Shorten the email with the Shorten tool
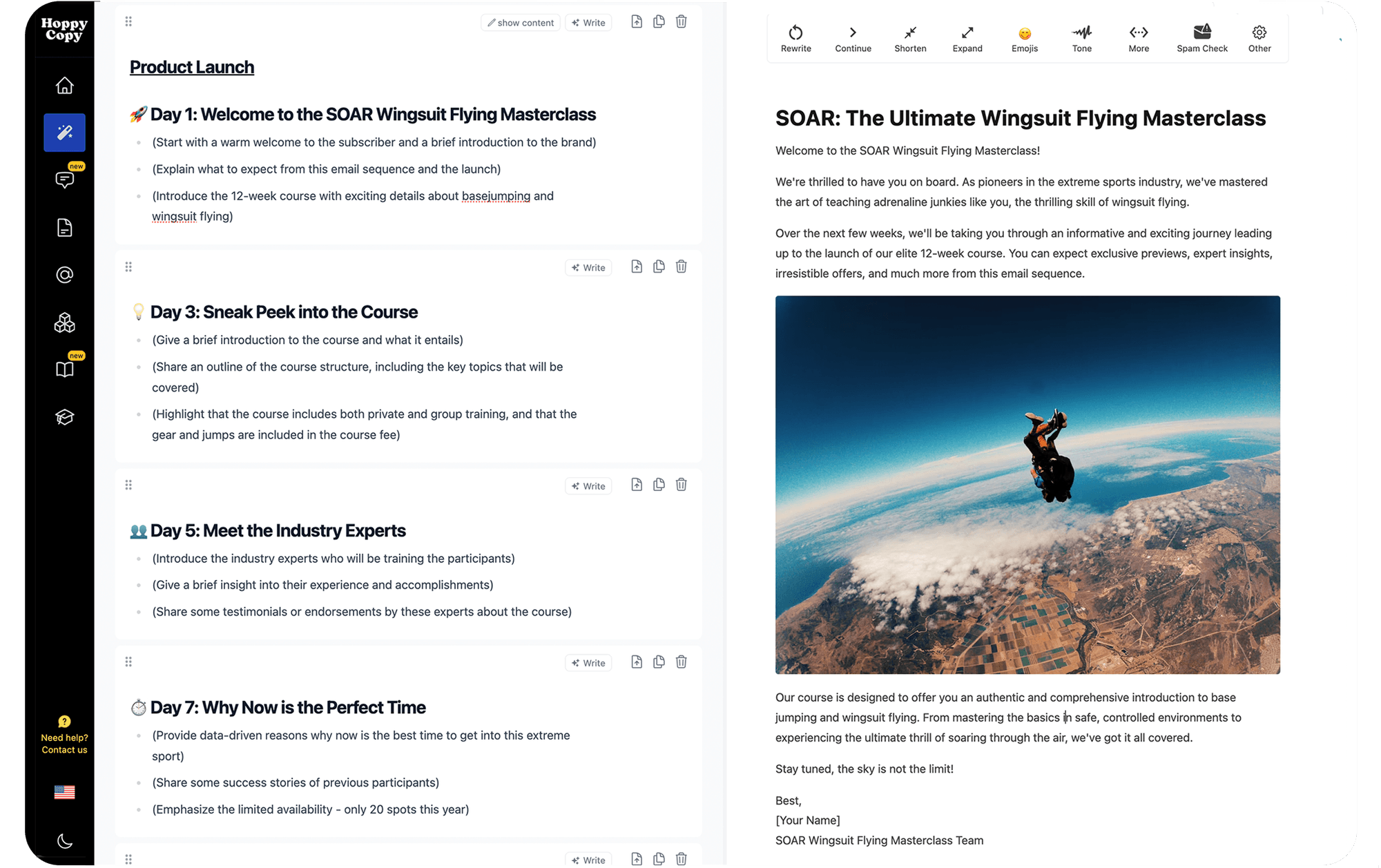Screen dimensions: 1381x868 [x=910, y=38]
